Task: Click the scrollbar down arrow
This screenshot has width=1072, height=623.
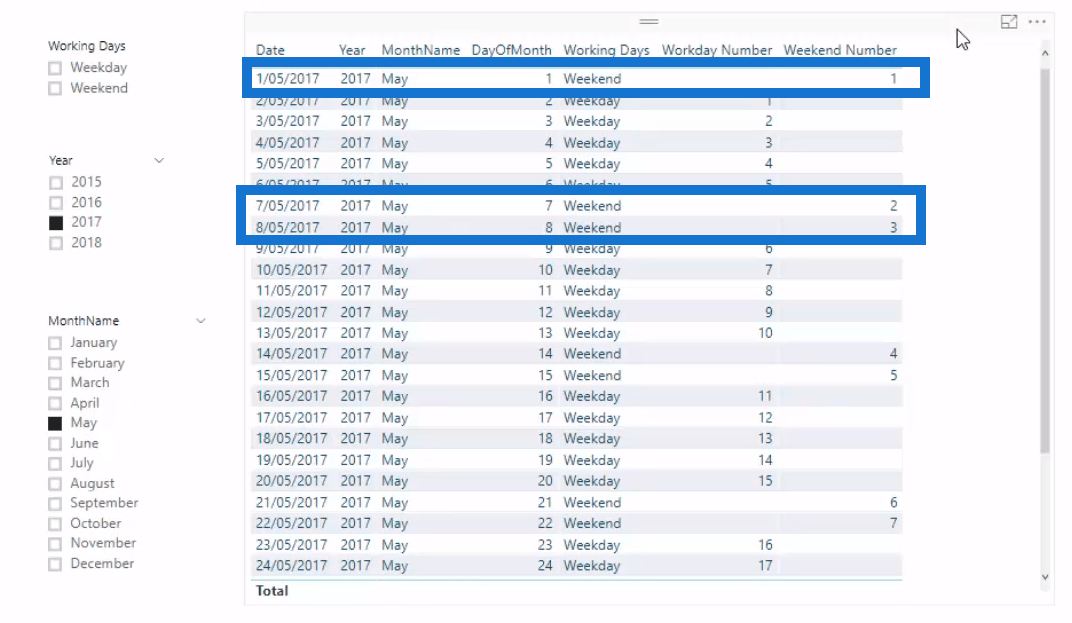Action: pyautogui.click(x=1045, y=576)
